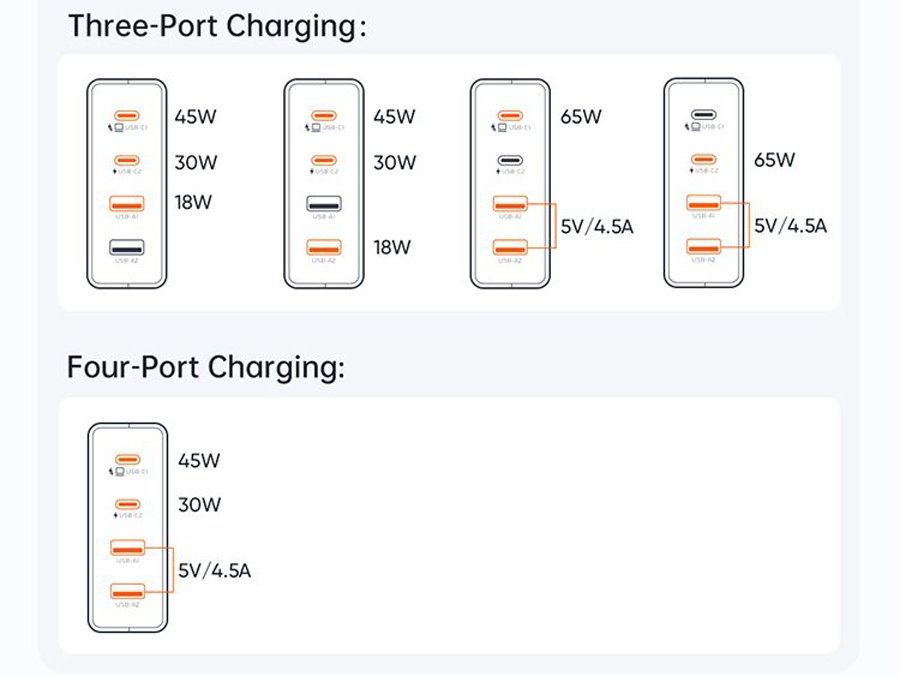Screen dimensions: 900x676
Task: Select the 65W label next to fourth charger
Action: pos(775,160)
